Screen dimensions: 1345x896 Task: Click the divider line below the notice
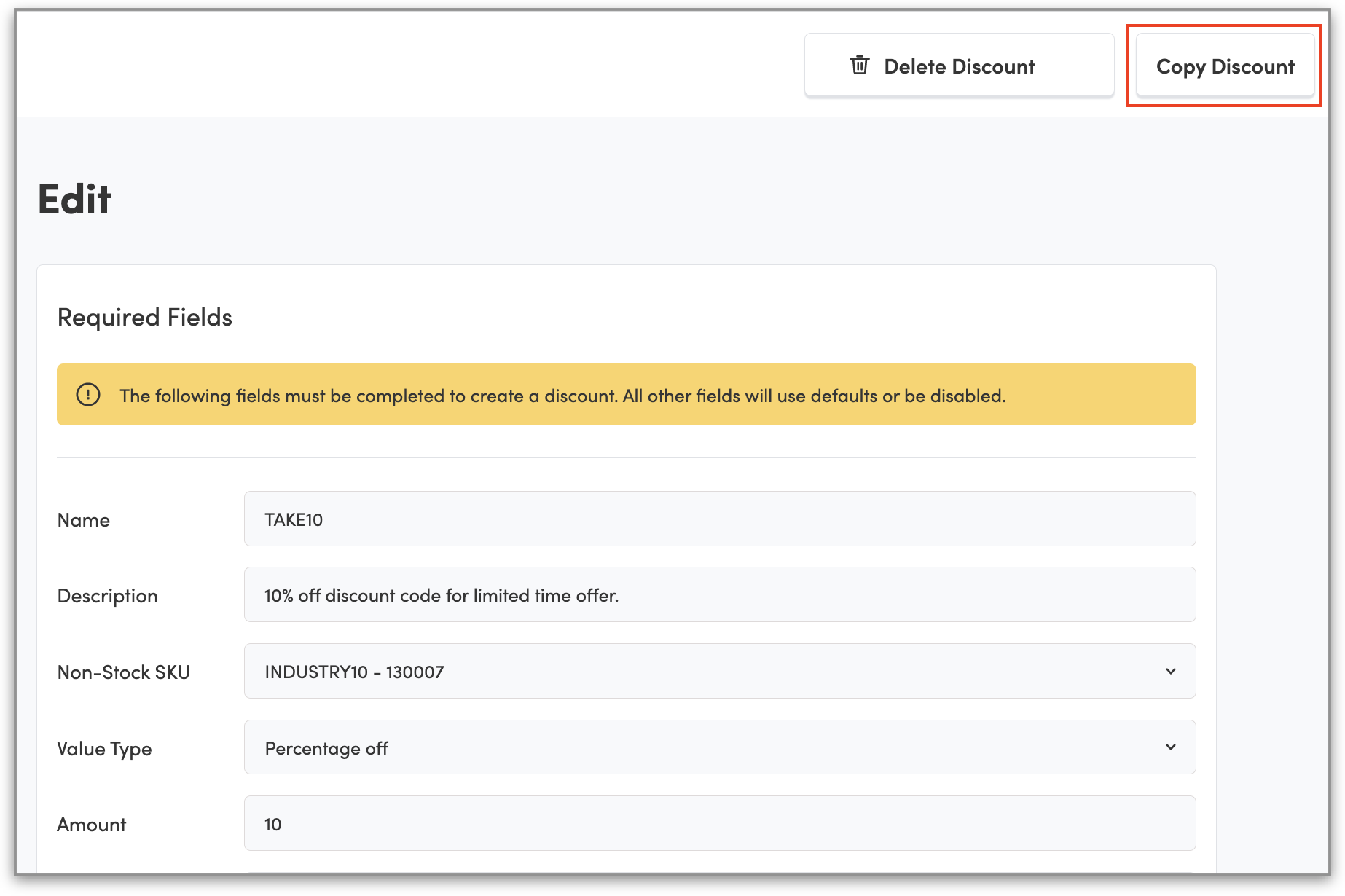click(x=626, y=457)
